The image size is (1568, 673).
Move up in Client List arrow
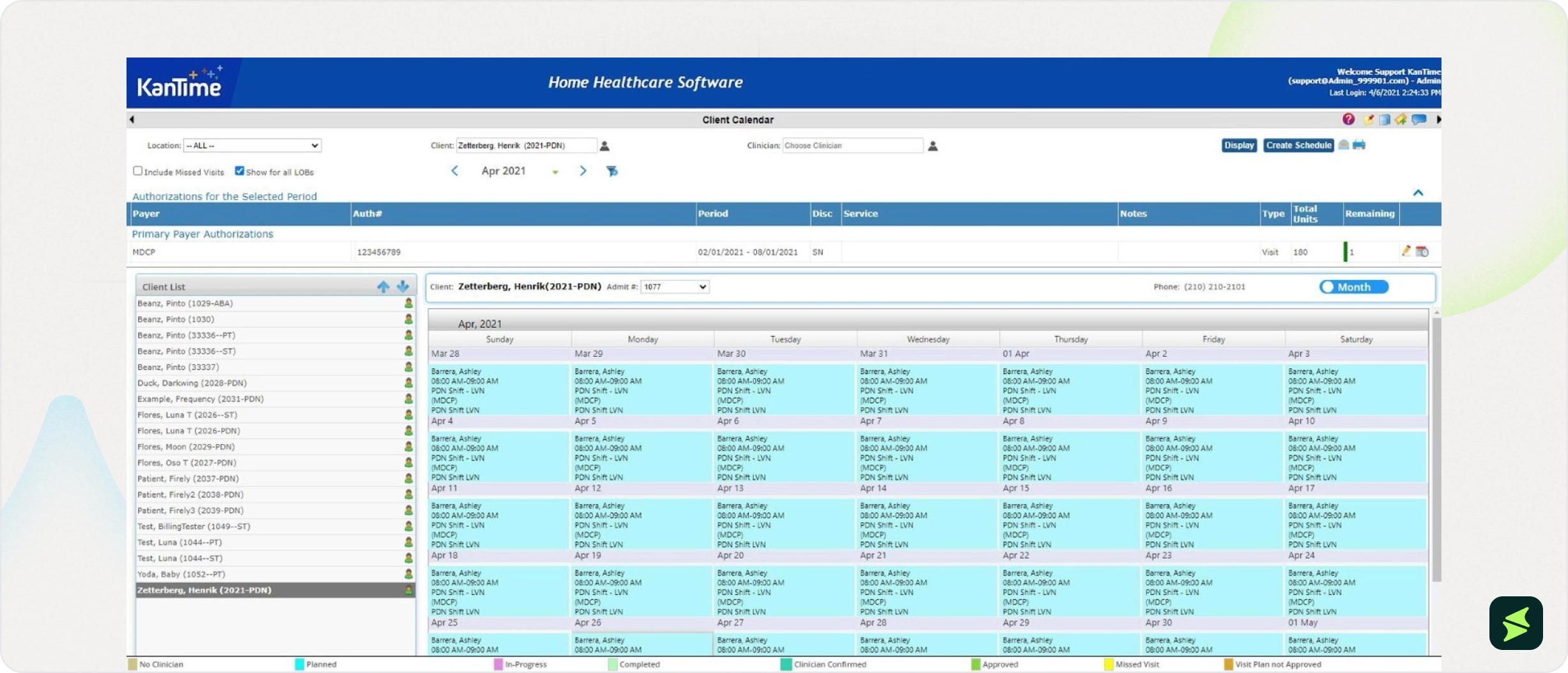383,287
